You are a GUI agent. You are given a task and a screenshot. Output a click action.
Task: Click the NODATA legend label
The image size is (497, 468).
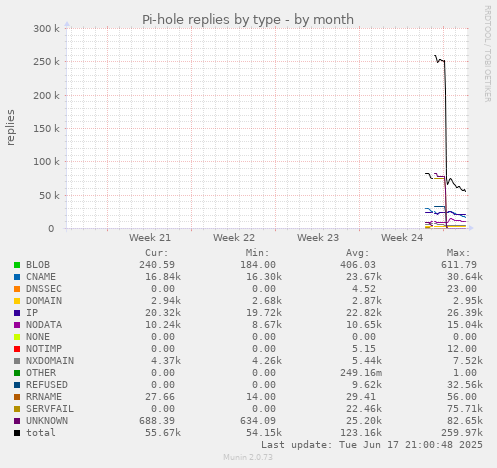coord(44,325)
